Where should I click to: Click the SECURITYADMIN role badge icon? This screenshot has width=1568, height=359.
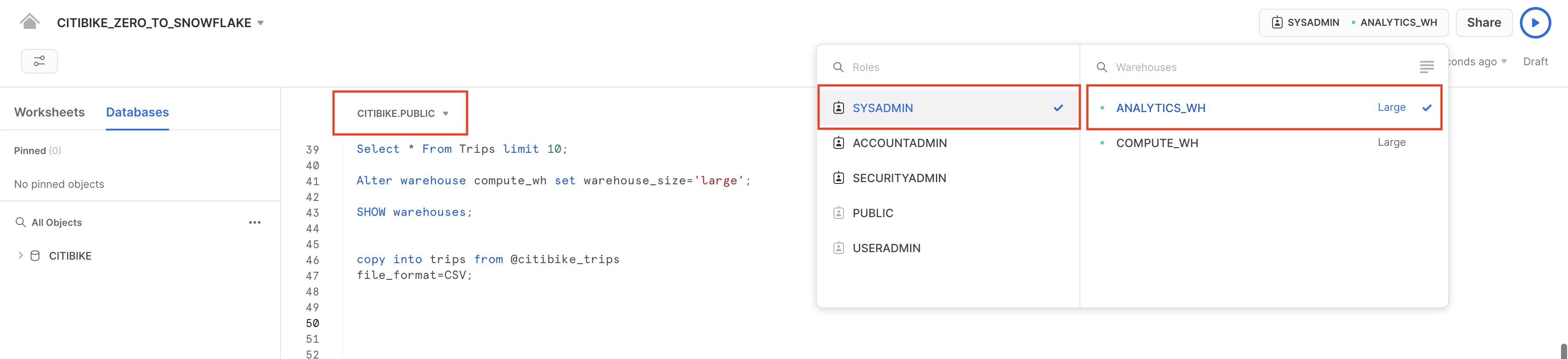pos(838,178)
